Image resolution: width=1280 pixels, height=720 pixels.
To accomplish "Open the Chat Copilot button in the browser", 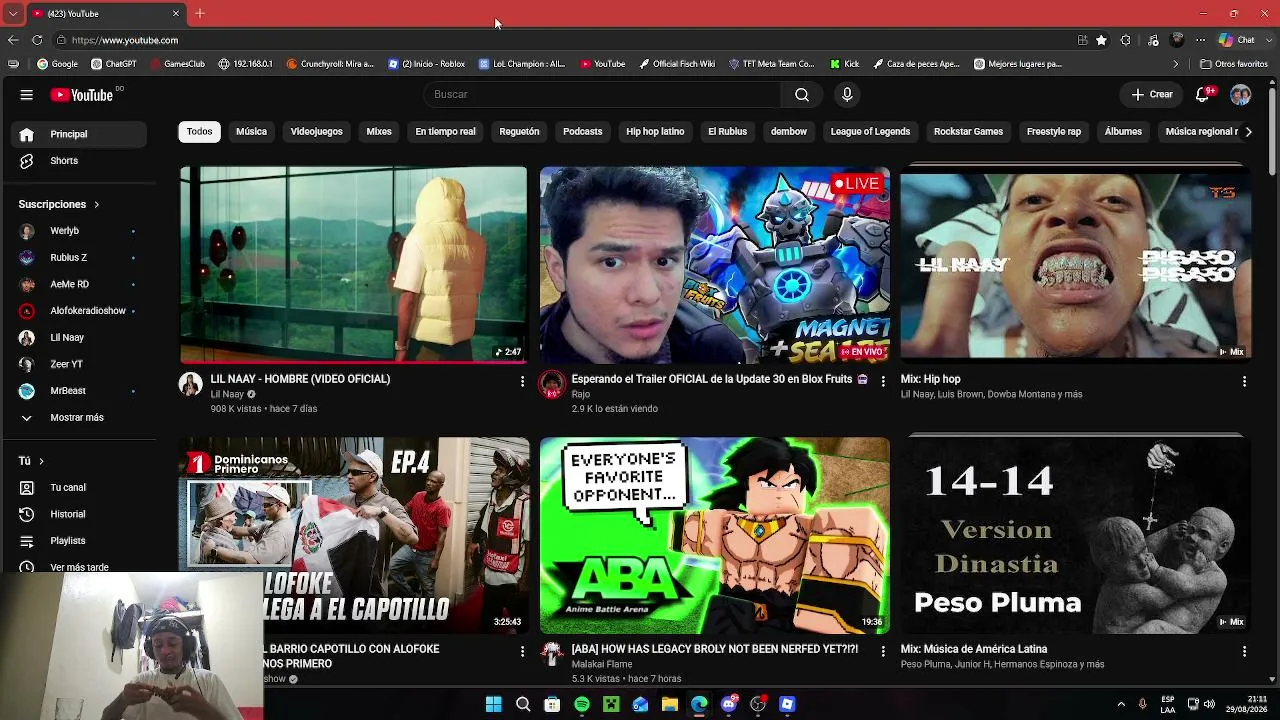I will (x=1237, y=40).
